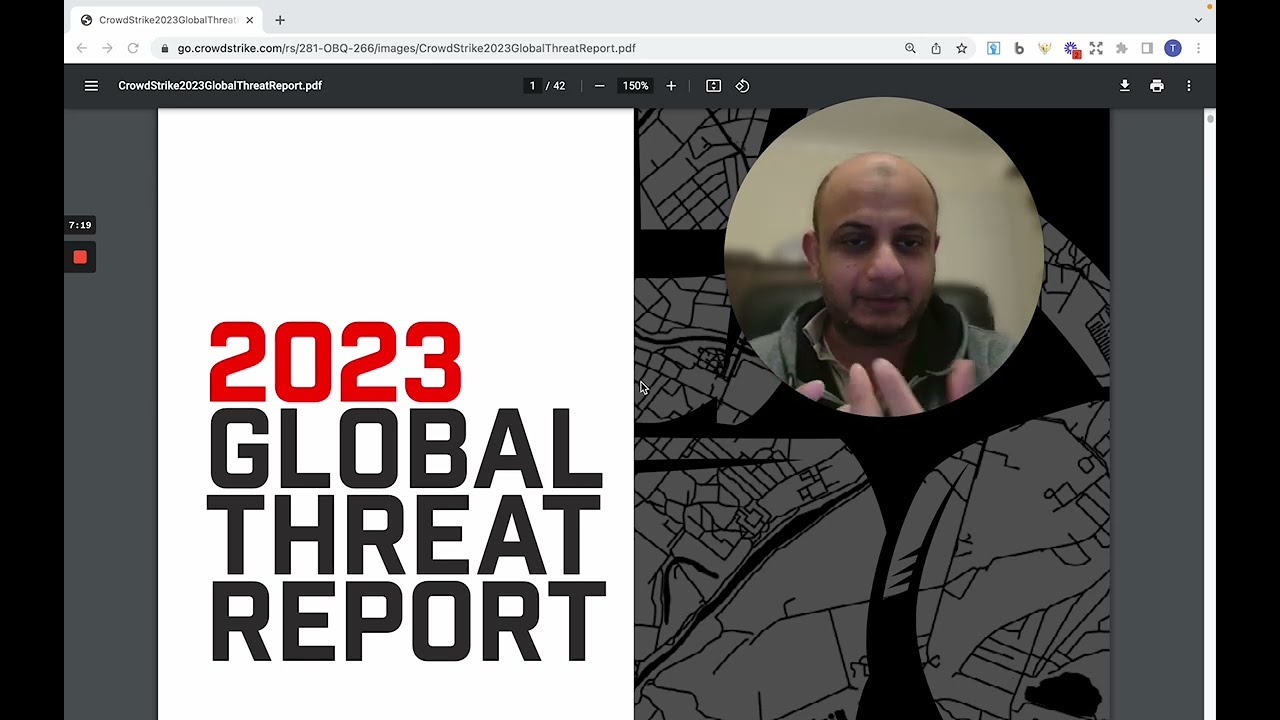Open the Extensions puzzle piece menu
The image size is (1280, 720).
[x=1121, y=48]
